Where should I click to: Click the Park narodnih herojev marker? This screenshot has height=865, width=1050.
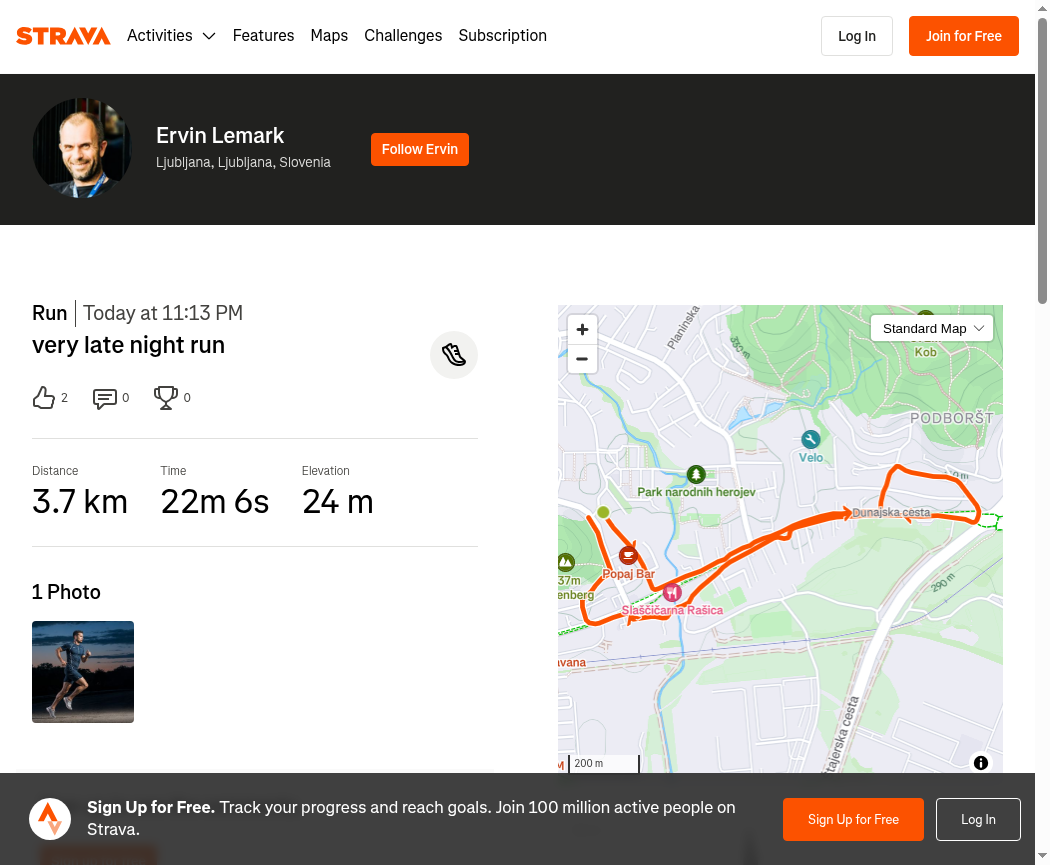[x=696, y=475]
